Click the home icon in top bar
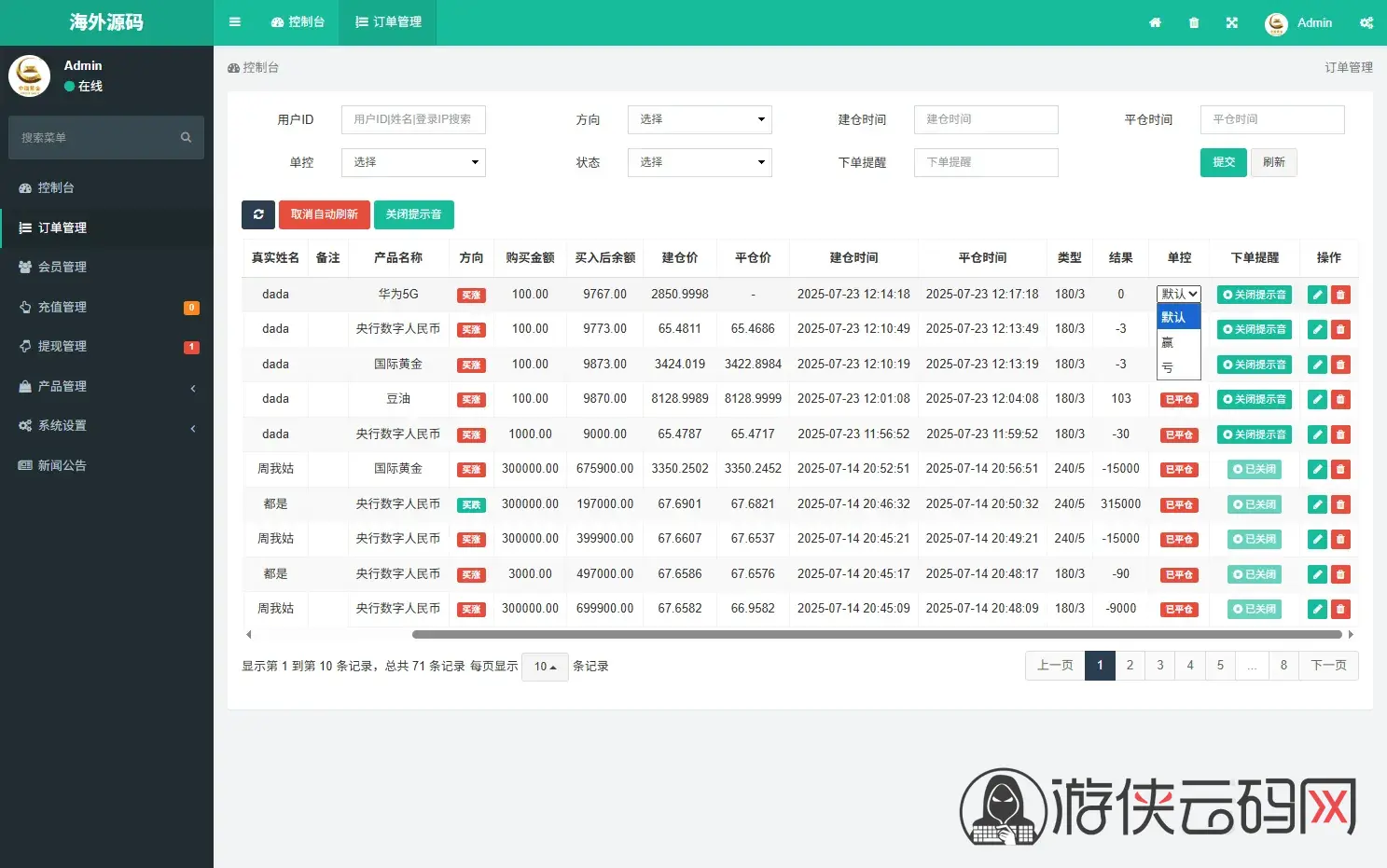1387x868 pixels. (x=1155, y=22)
